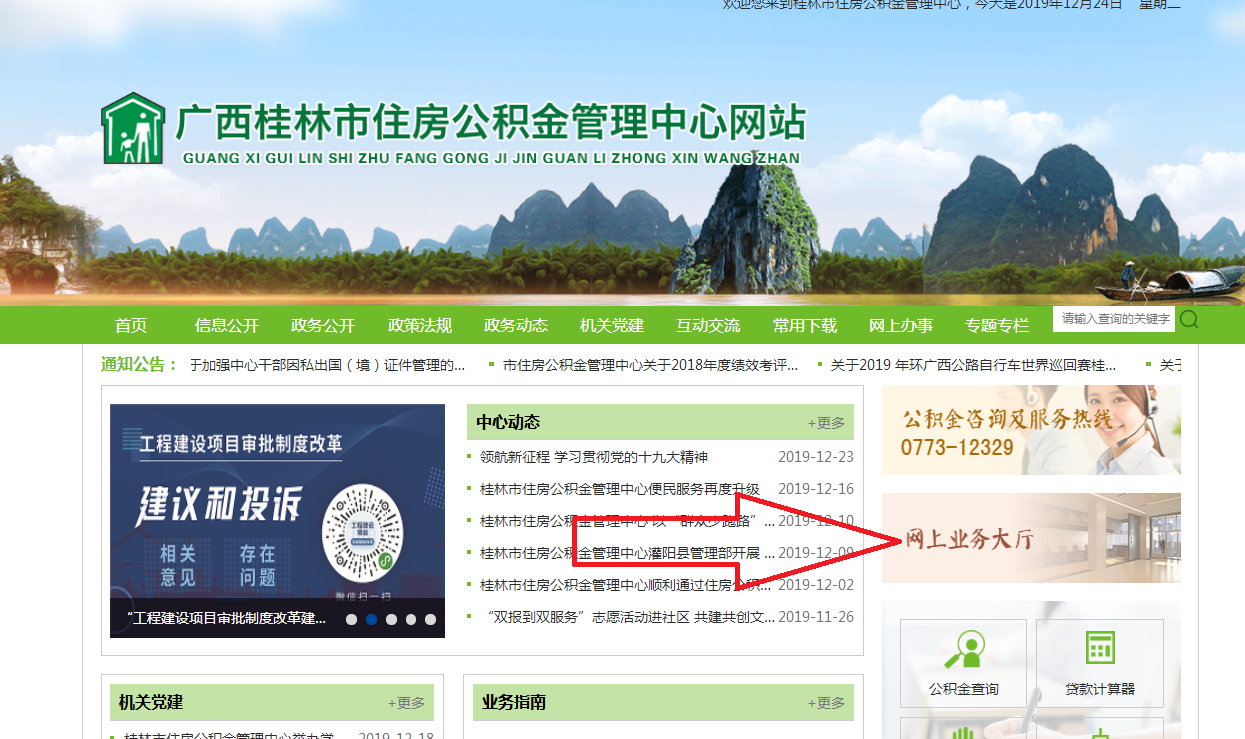
Task: Expand 业务指南 with its +更多 link
Action: pos(826,703)
